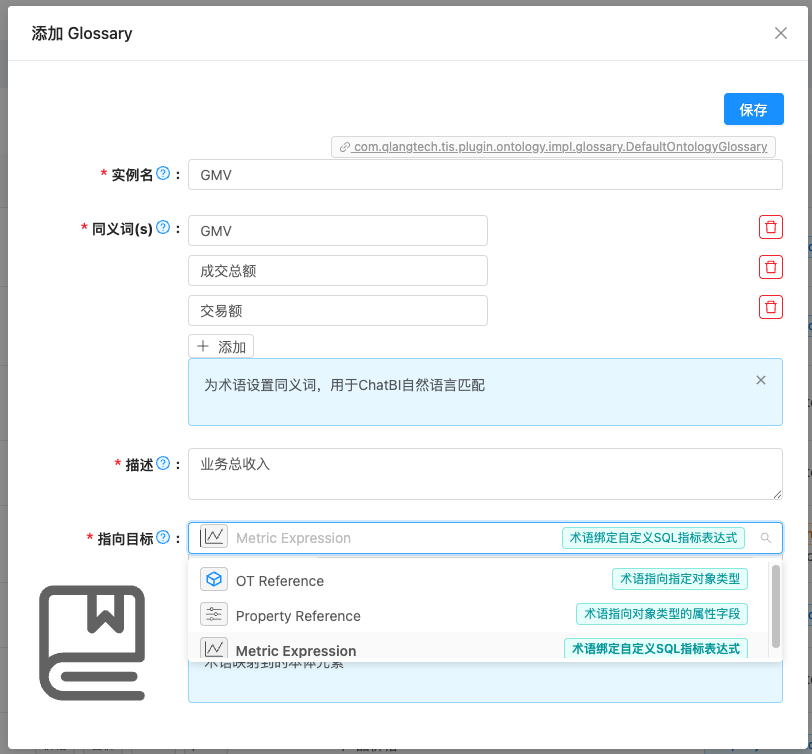Grab the 描述 textarea resize handle
The height and width of the screenshot is (754, 812).
(777, 495)
